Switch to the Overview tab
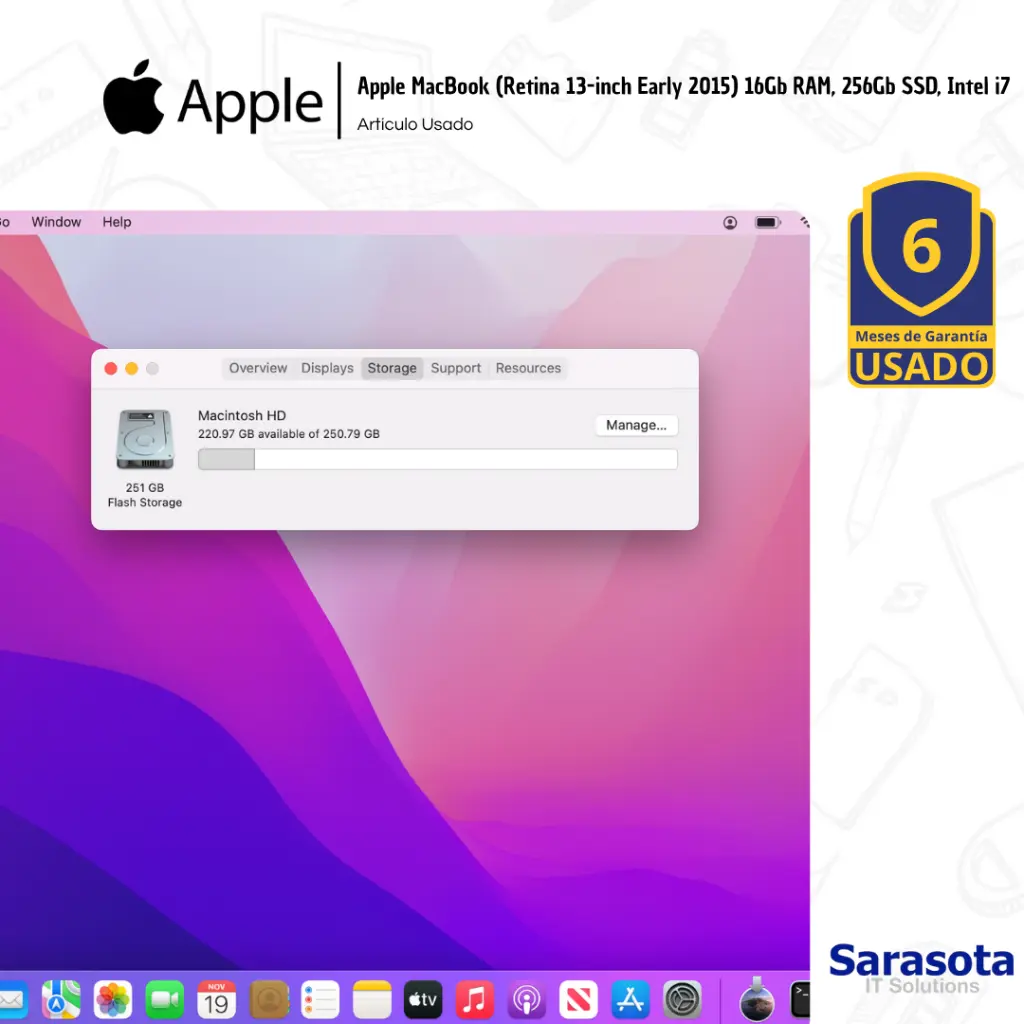 pos(258,368)
